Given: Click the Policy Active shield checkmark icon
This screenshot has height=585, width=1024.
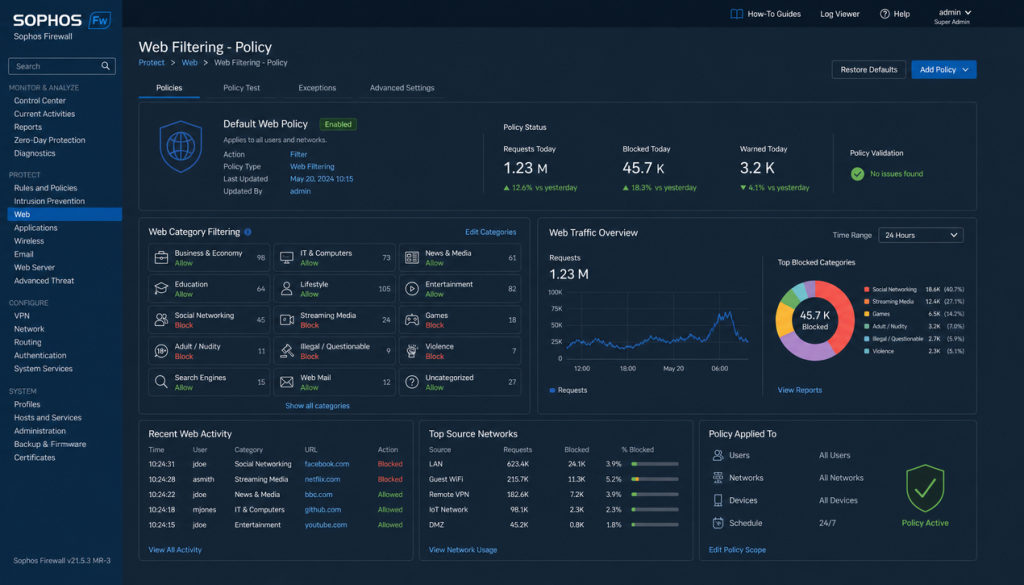Looking at the screenshot, I should [x=925, y=488].
